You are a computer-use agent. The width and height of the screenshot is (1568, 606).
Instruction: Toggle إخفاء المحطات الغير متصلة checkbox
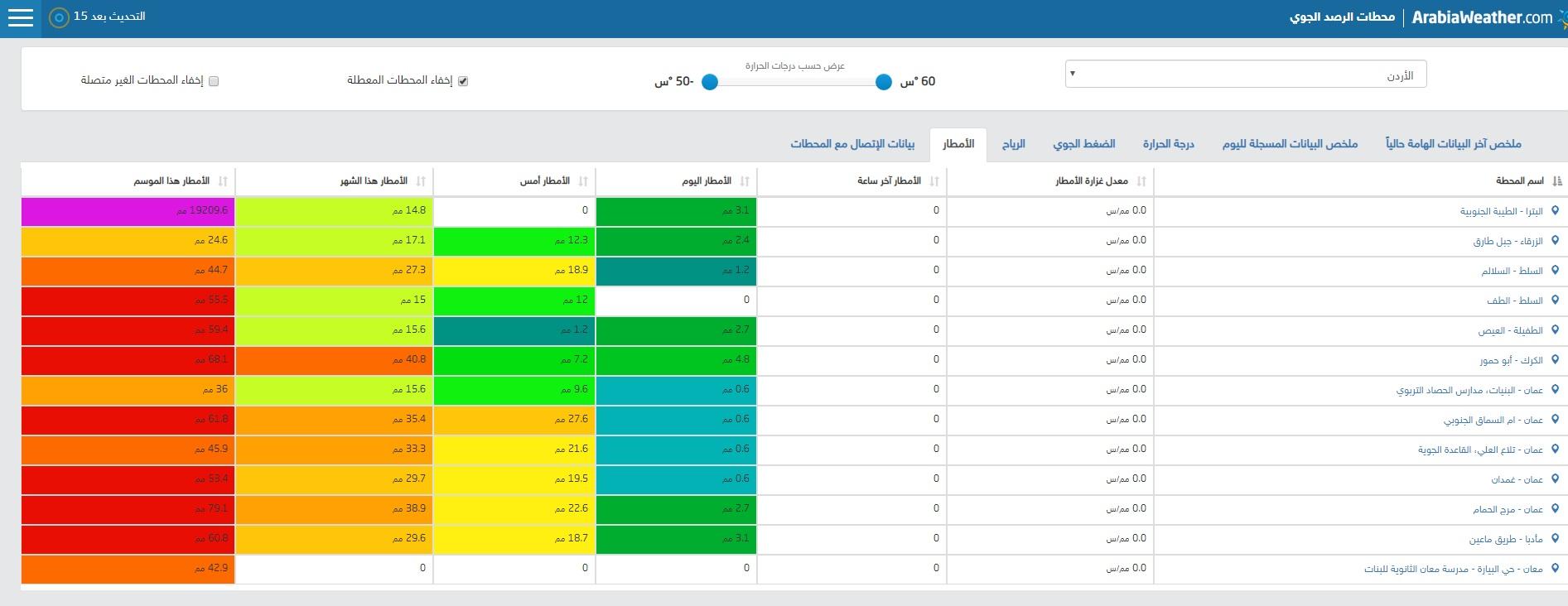[x=214, y=81]
